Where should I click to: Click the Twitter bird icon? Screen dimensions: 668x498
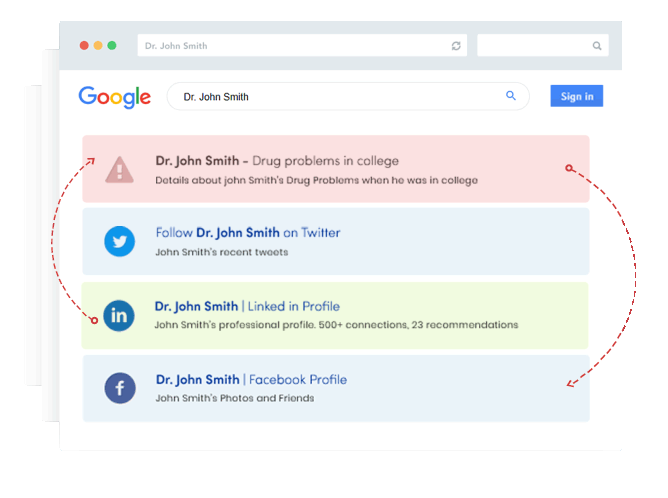(120, 241)
